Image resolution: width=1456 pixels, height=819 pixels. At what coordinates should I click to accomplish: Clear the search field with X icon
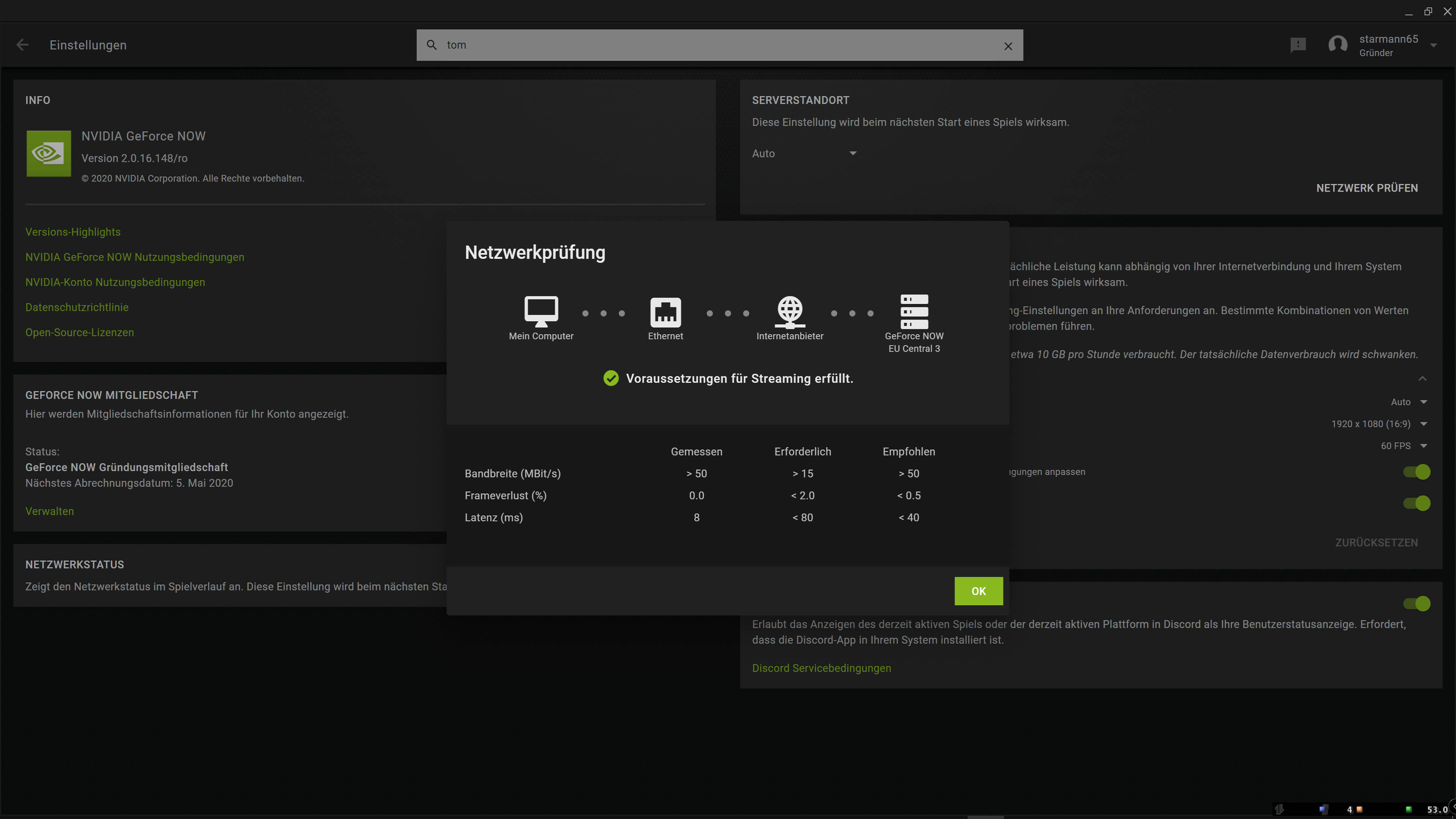pyautogui.click(x=1008, y=46)
